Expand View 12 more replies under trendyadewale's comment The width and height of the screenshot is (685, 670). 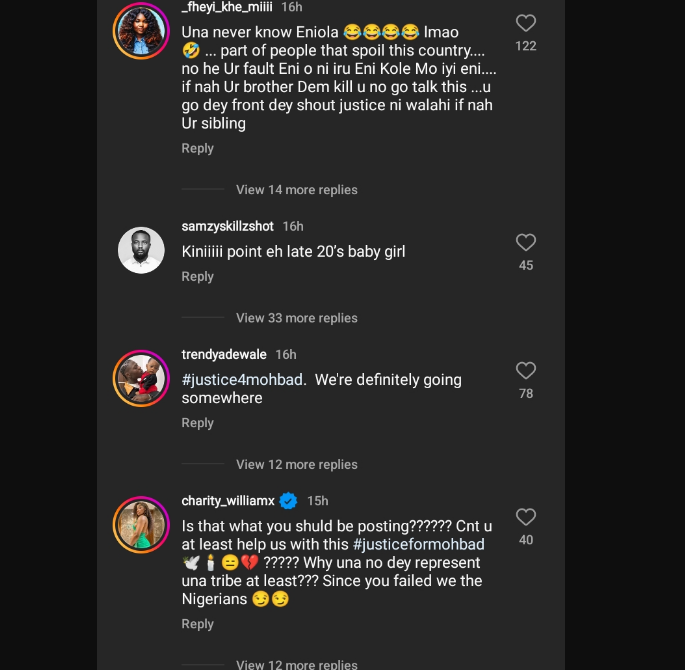coord(296,464)
